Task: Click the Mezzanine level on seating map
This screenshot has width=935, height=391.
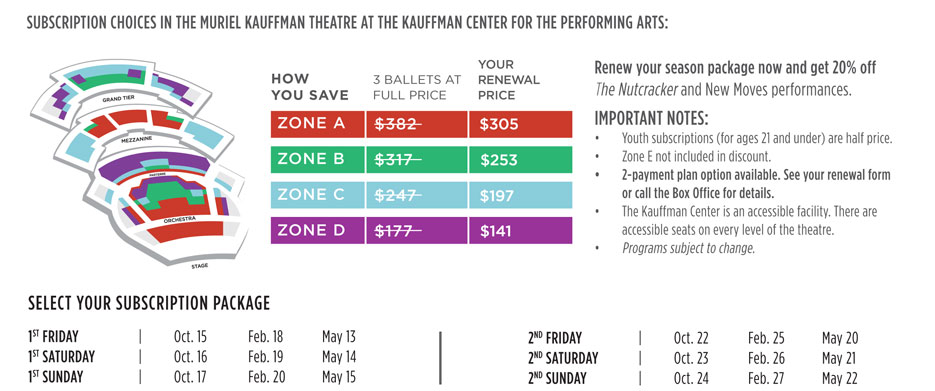Action: 136,138
